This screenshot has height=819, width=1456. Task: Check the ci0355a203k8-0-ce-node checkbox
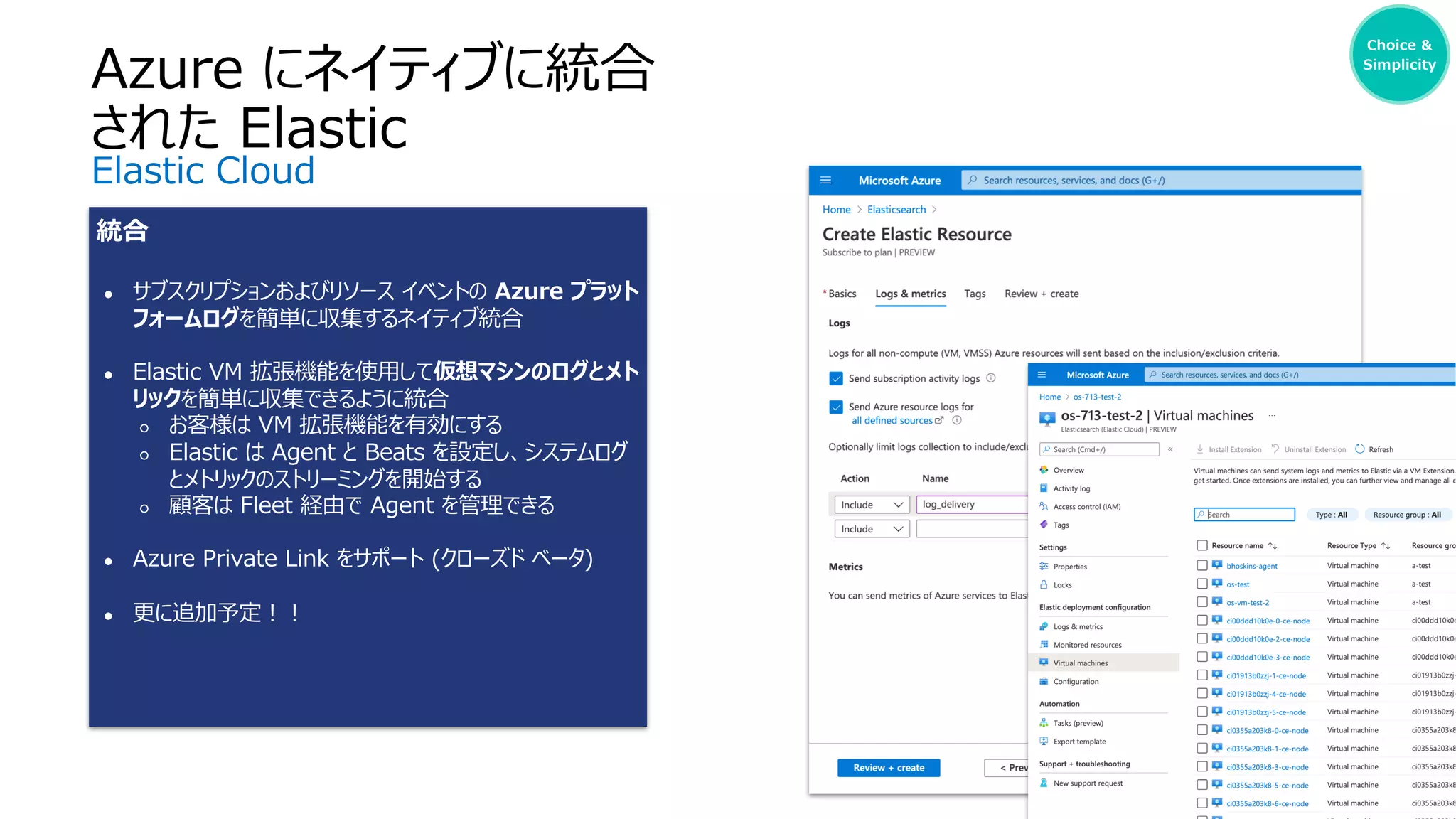[1202, 730]
